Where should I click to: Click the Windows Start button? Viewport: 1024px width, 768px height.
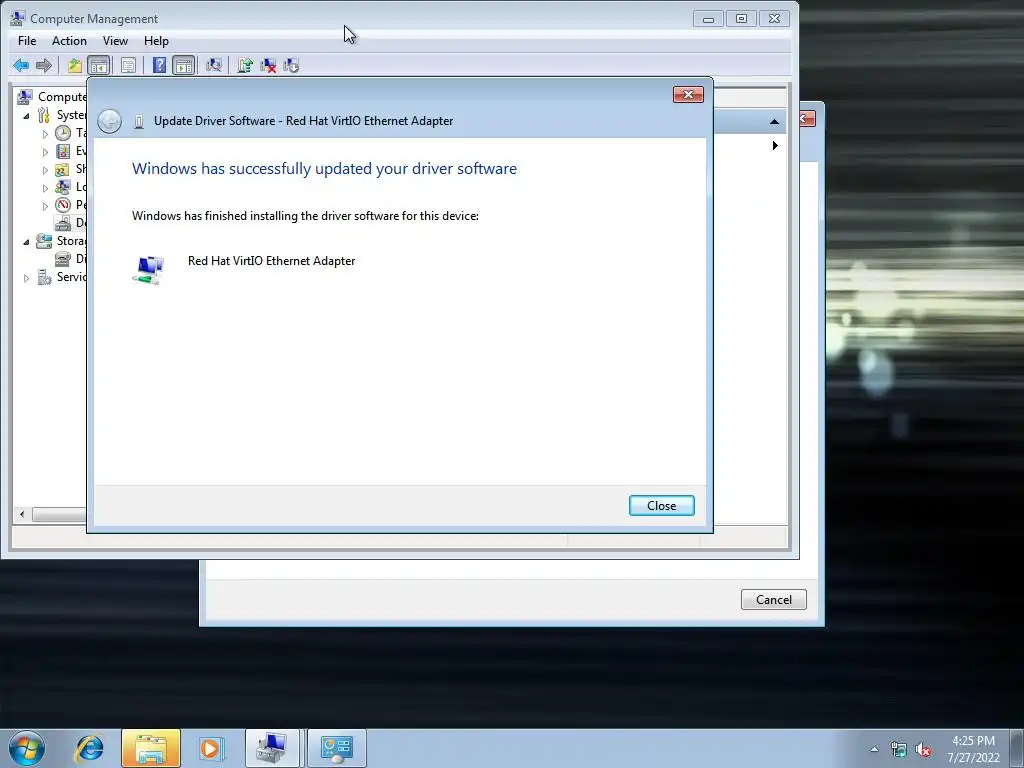pyautogui.click(x=27, y=748)
